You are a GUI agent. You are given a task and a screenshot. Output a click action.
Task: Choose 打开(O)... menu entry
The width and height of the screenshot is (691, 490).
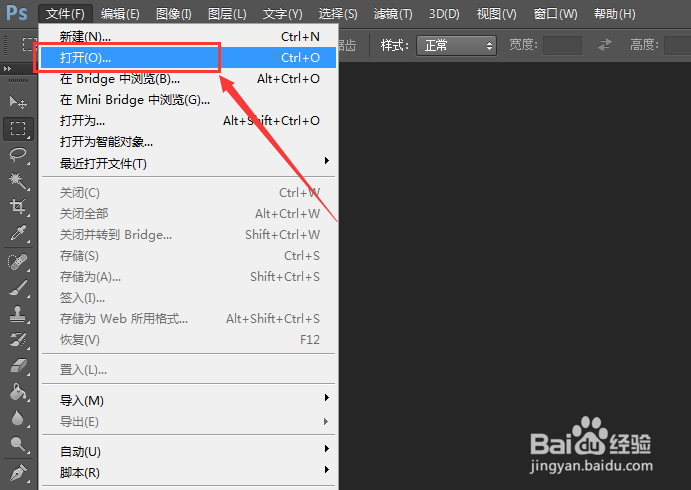[x=189, y=58]
